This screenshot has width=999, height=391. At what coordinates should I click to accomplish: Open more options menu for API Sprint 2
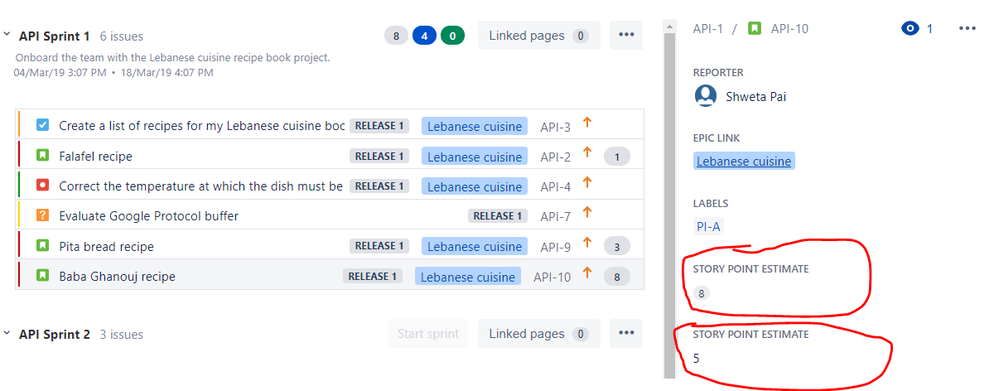[626, 334]
